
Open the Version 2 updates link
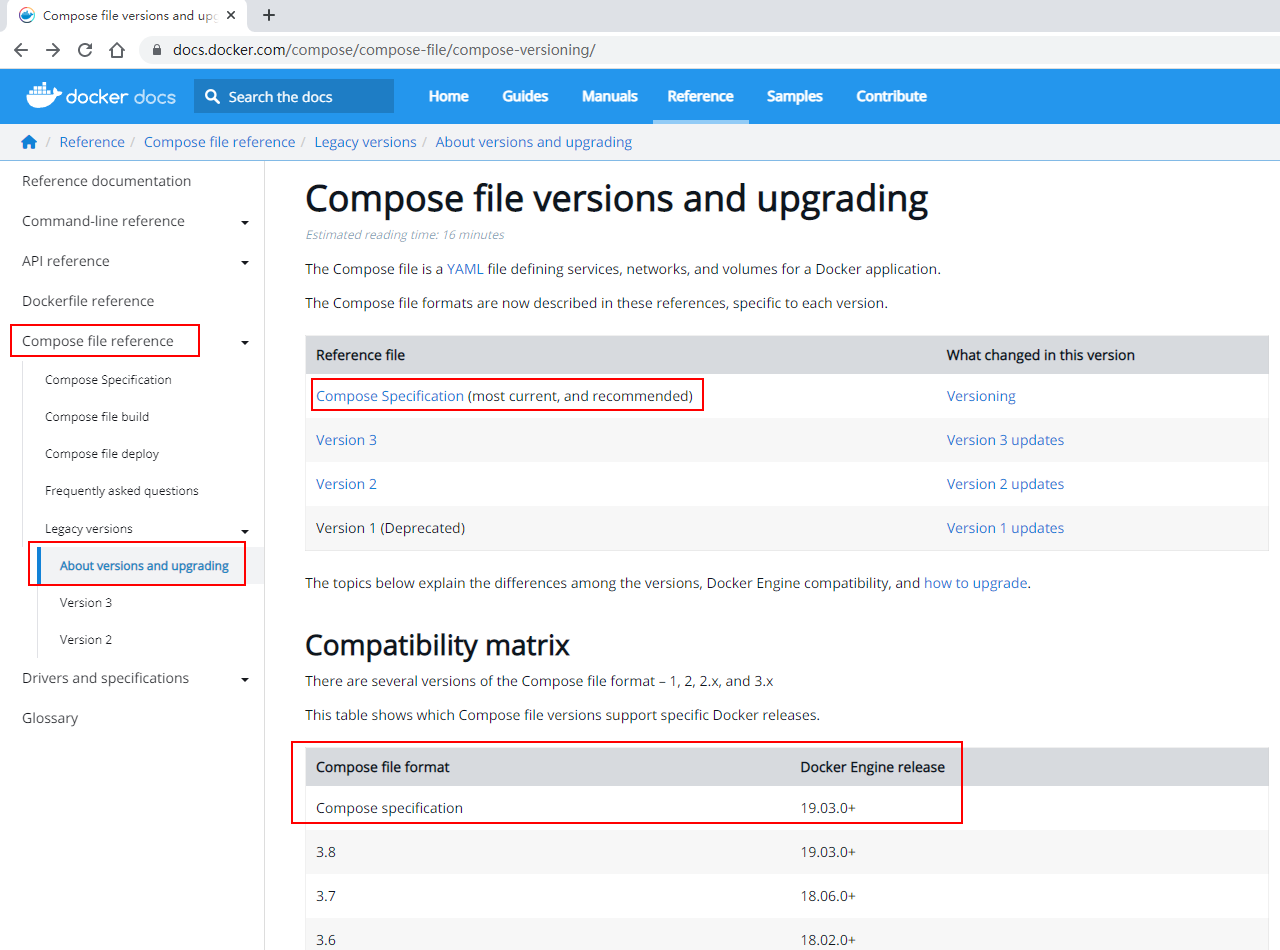coord(1005,484)
